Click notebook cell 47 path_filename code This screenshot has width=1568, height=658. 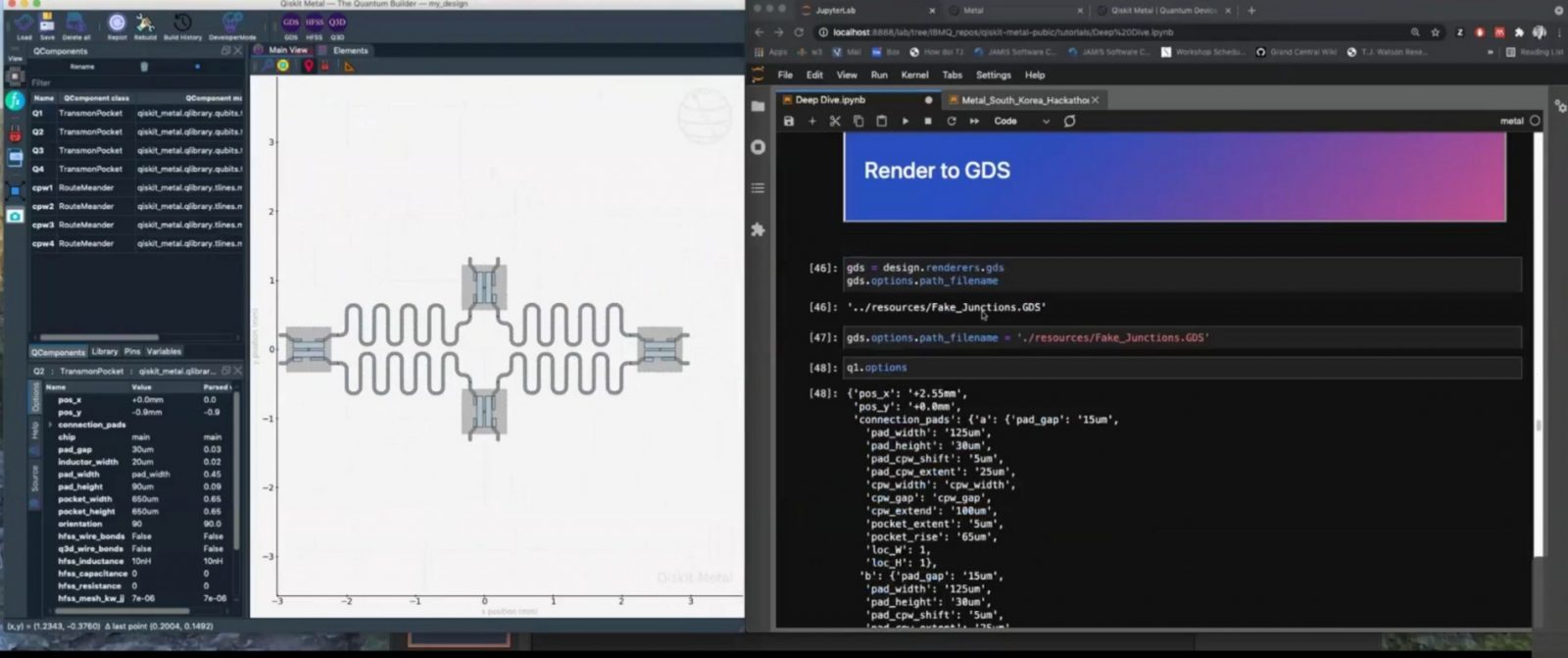click(x=1183, y=337)
